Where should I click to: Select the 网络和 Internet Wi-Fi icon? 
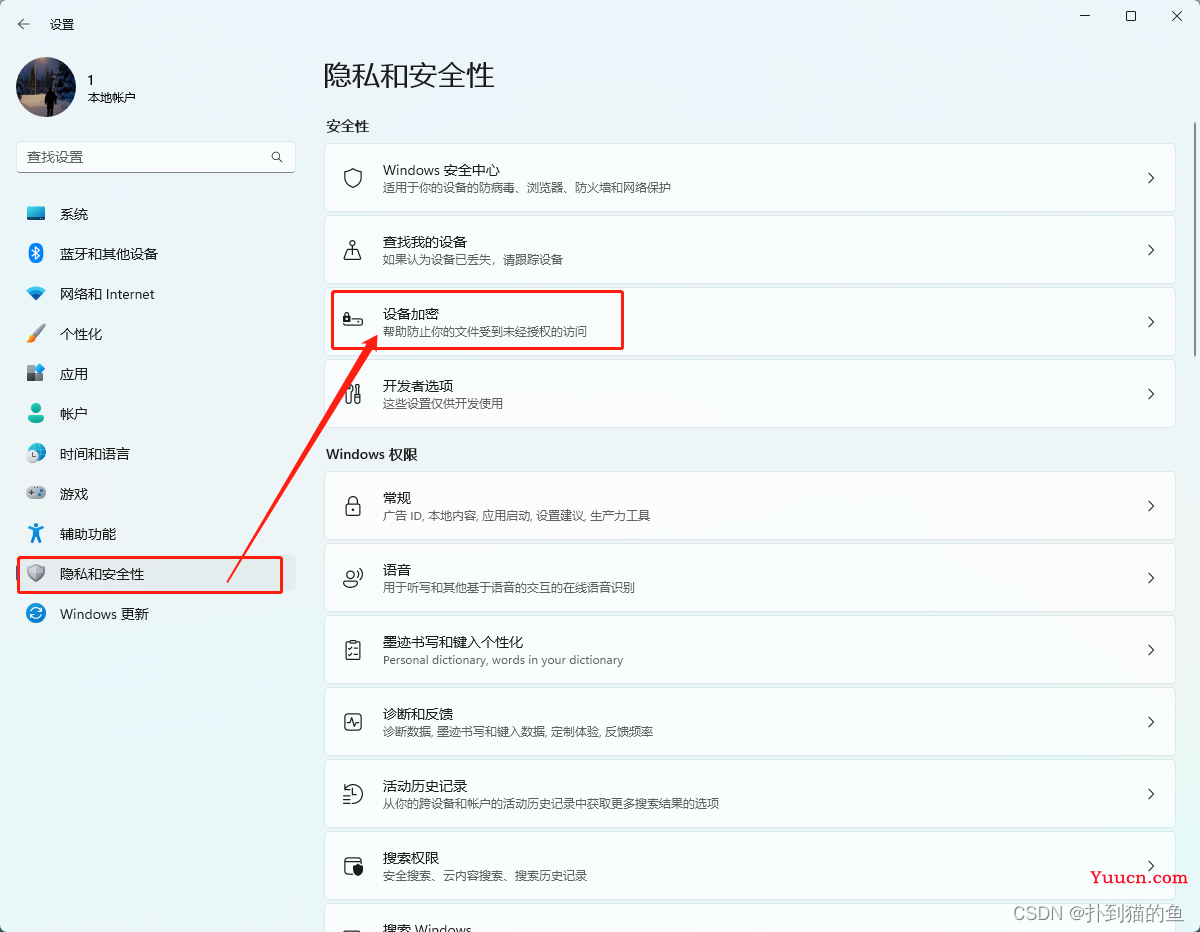point(36,294)
